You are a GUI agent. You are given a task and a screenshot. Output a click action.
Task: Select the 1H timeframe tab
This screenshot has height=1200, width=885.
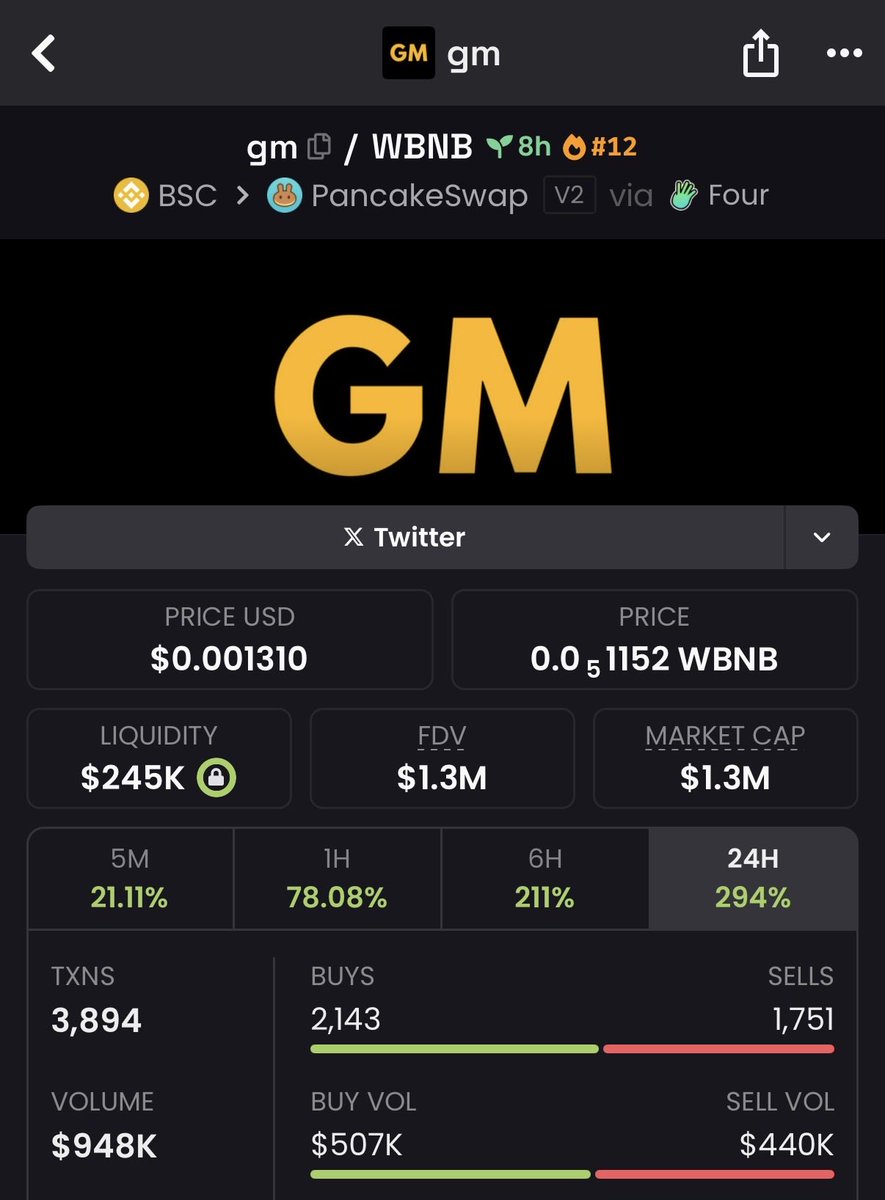pyautogui.click(x=337, y=879)
